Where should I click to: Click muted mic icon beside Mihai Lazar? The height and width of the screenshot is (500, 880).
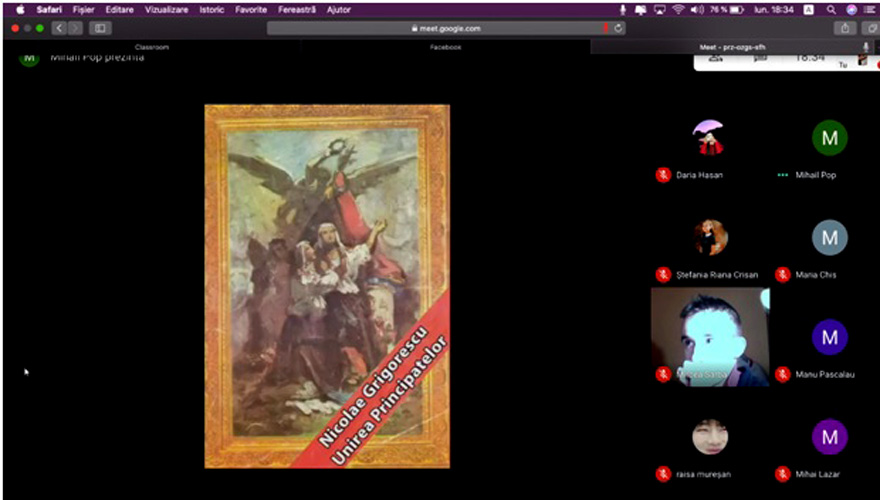(782, 474)
